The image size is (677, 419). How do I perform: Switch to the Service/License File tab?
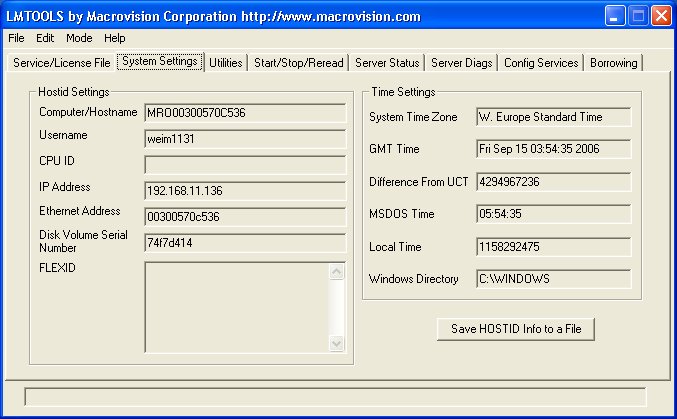62,63
